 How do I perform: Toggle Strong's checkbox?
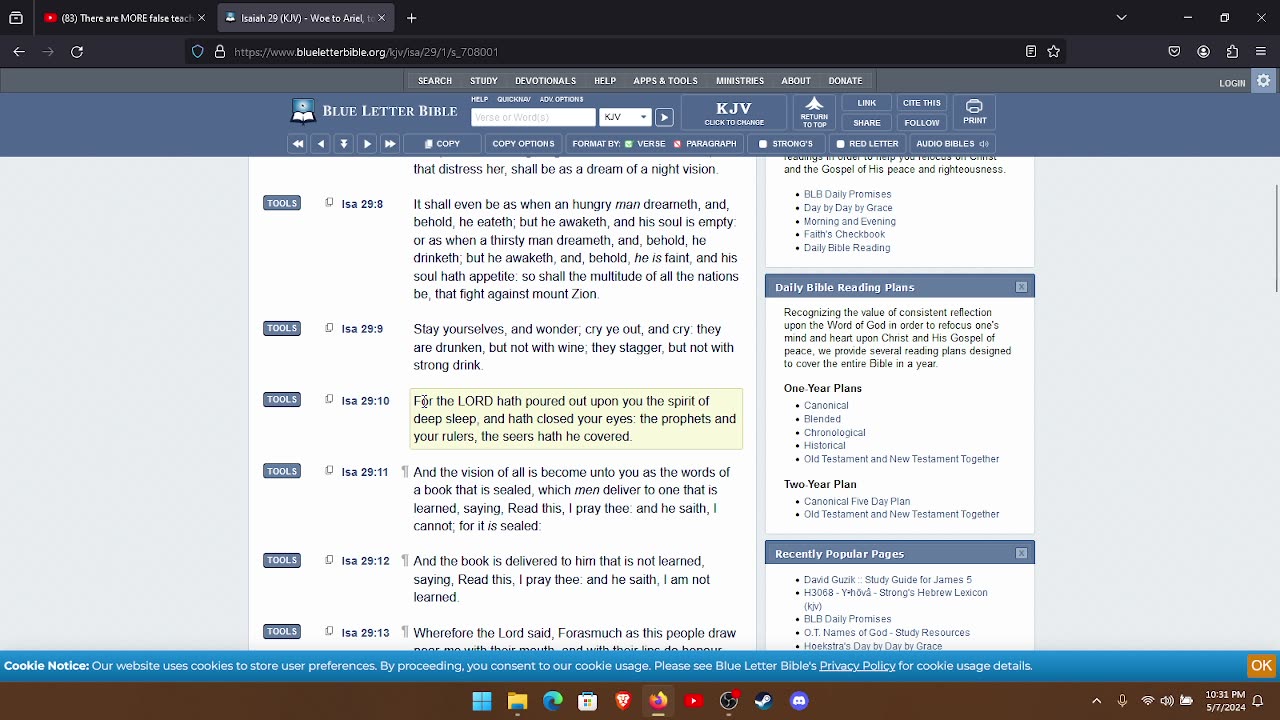click(x=763, y=144)
